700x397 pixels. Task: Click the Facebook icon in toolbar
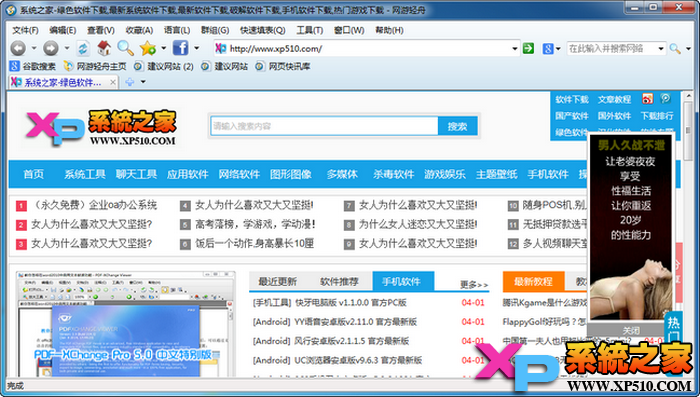(180, 48)
